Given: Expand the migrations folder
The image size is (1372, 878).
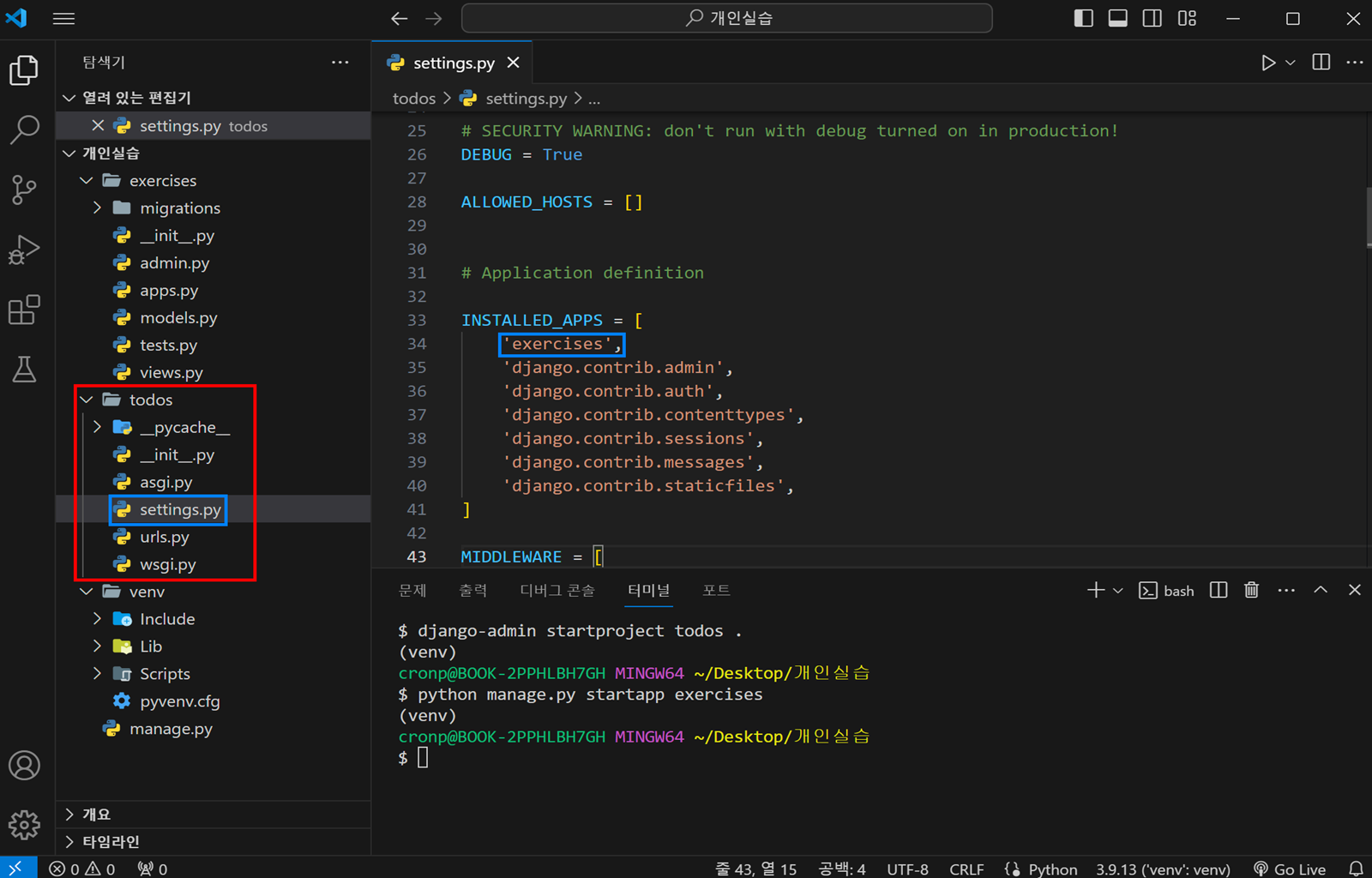Looking at the screenshot, I should point(214,207).
